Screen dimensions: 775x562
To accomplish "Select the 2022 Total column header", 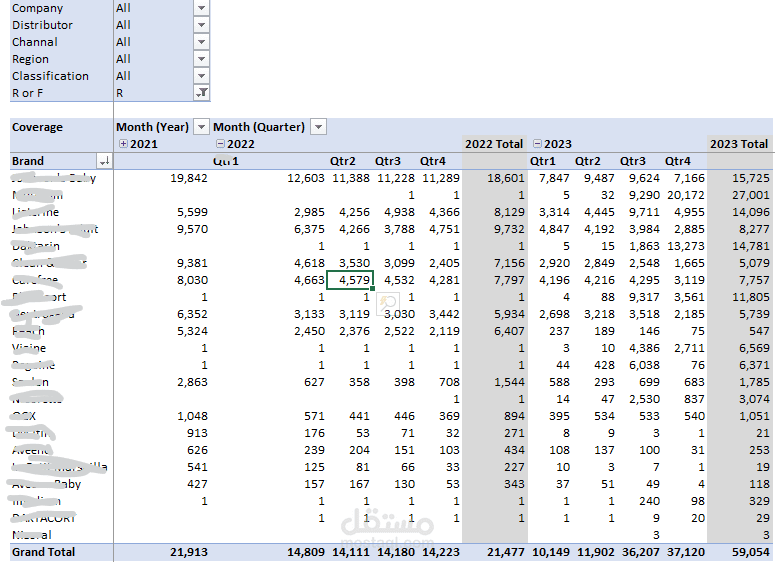I will pos(494,144).
